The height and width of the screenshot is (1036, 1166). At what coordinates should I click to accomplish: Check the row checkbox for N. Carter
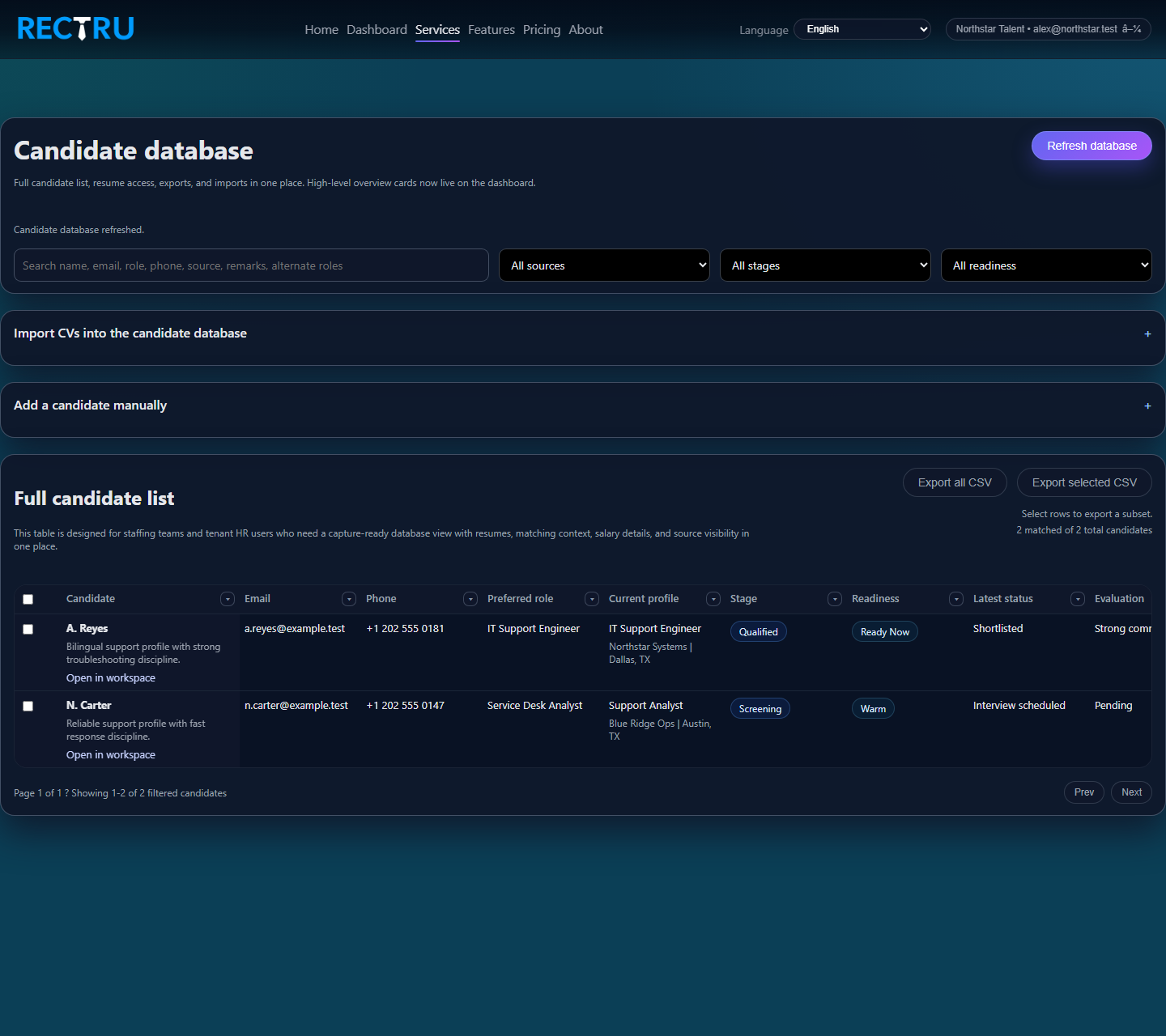(28, 706)
